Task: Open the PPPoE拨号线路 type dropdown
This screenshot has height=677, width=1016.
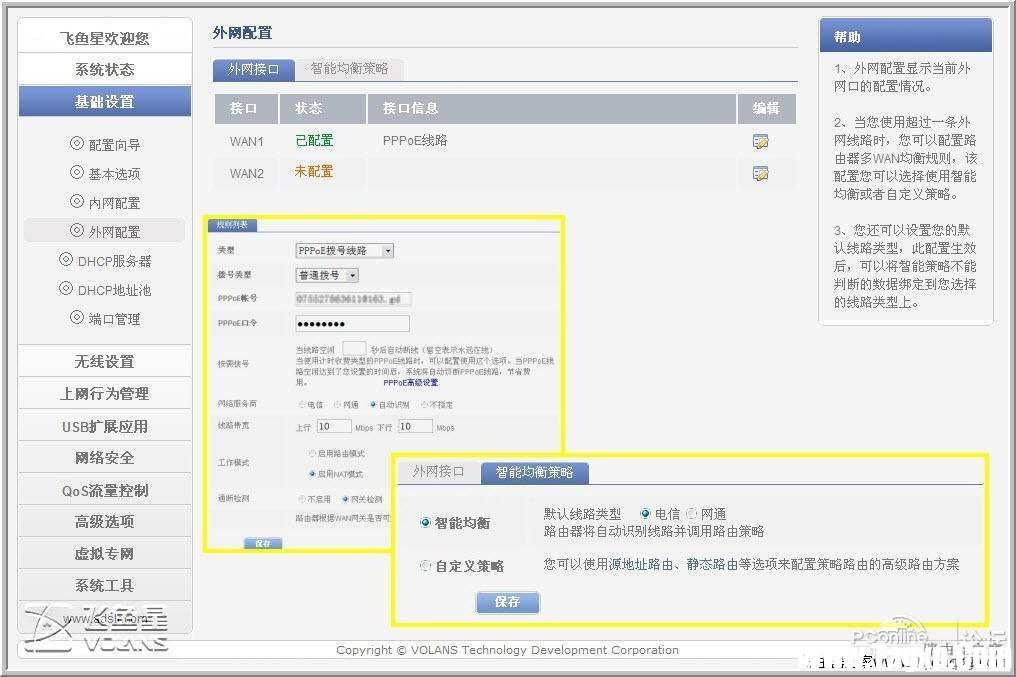Action: click(345, 251)
